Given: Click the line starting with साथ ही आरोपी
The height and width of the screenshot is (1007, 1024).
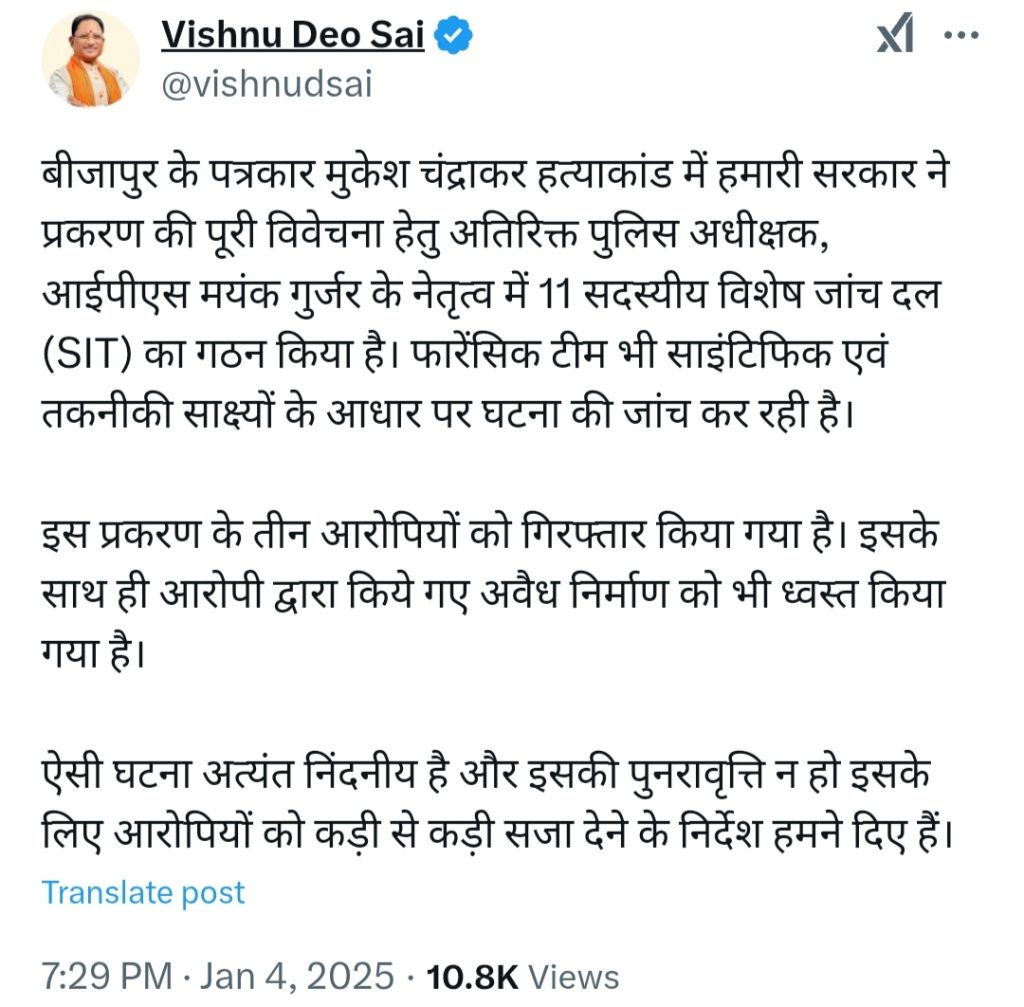Looking at the screenshot, I should [x=494, y=594].
